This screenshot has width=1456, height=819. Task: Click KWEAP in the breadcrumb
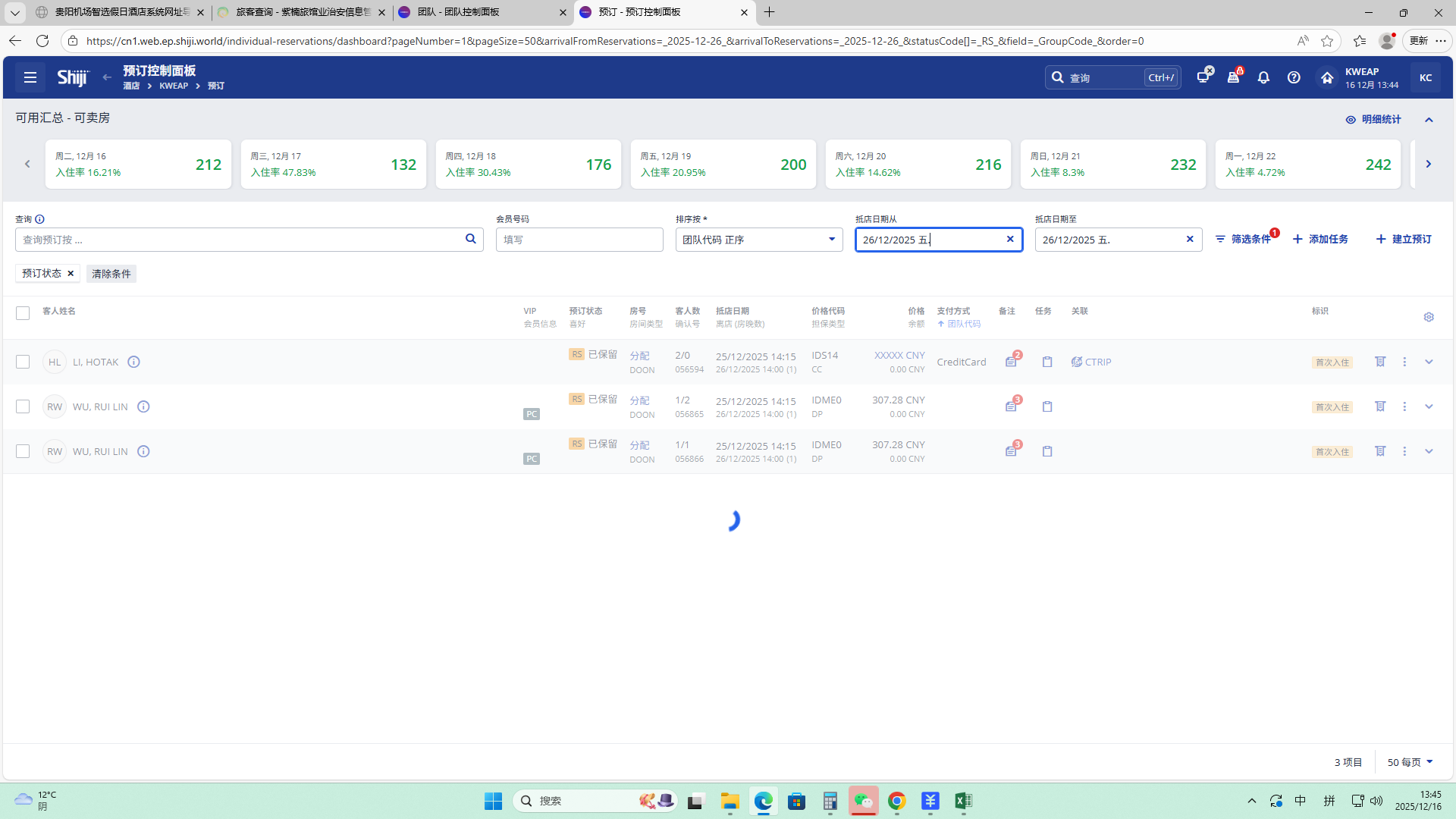[x=174, y=86]
